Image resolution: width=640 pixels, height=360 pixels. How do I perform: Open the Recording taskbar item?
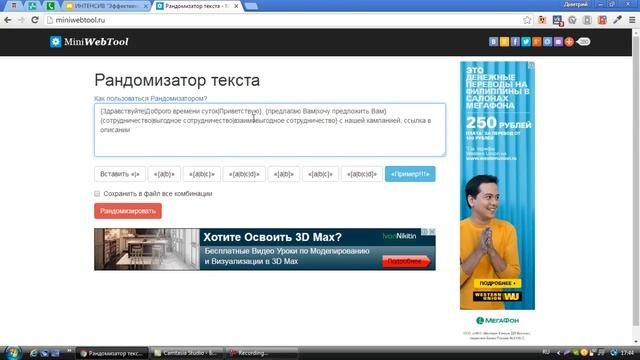[x=262, y=353]
